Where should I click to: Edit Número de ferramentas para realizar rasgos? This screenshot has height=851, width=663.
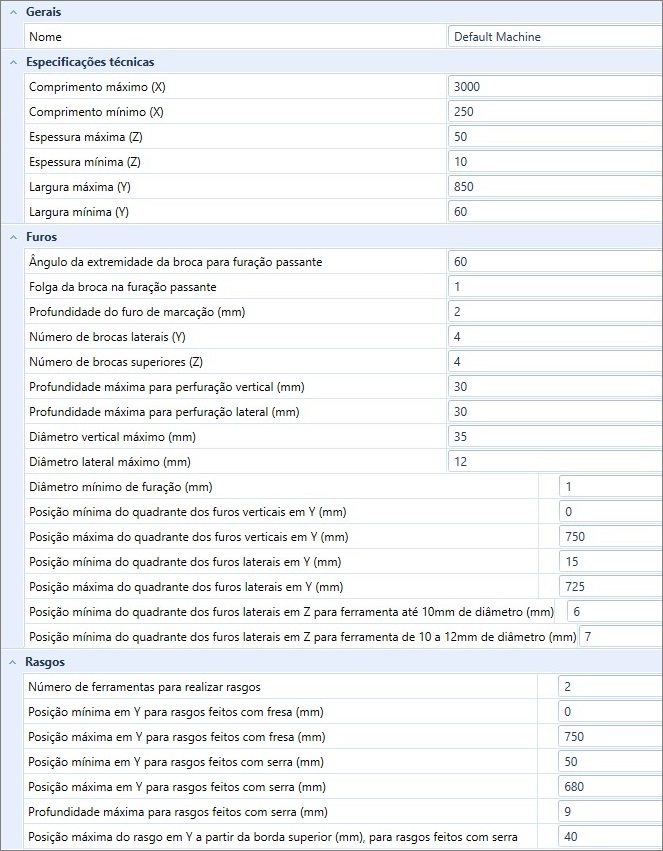(x=610, y=687)
